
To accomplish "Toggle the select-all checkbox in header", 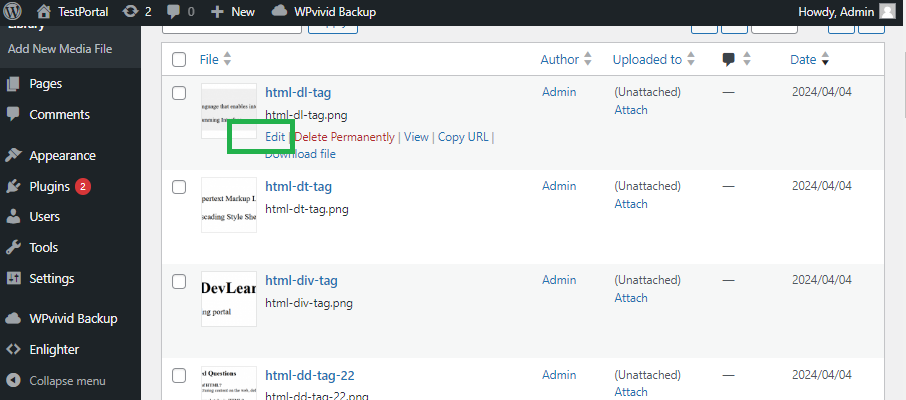I will 179,60.
